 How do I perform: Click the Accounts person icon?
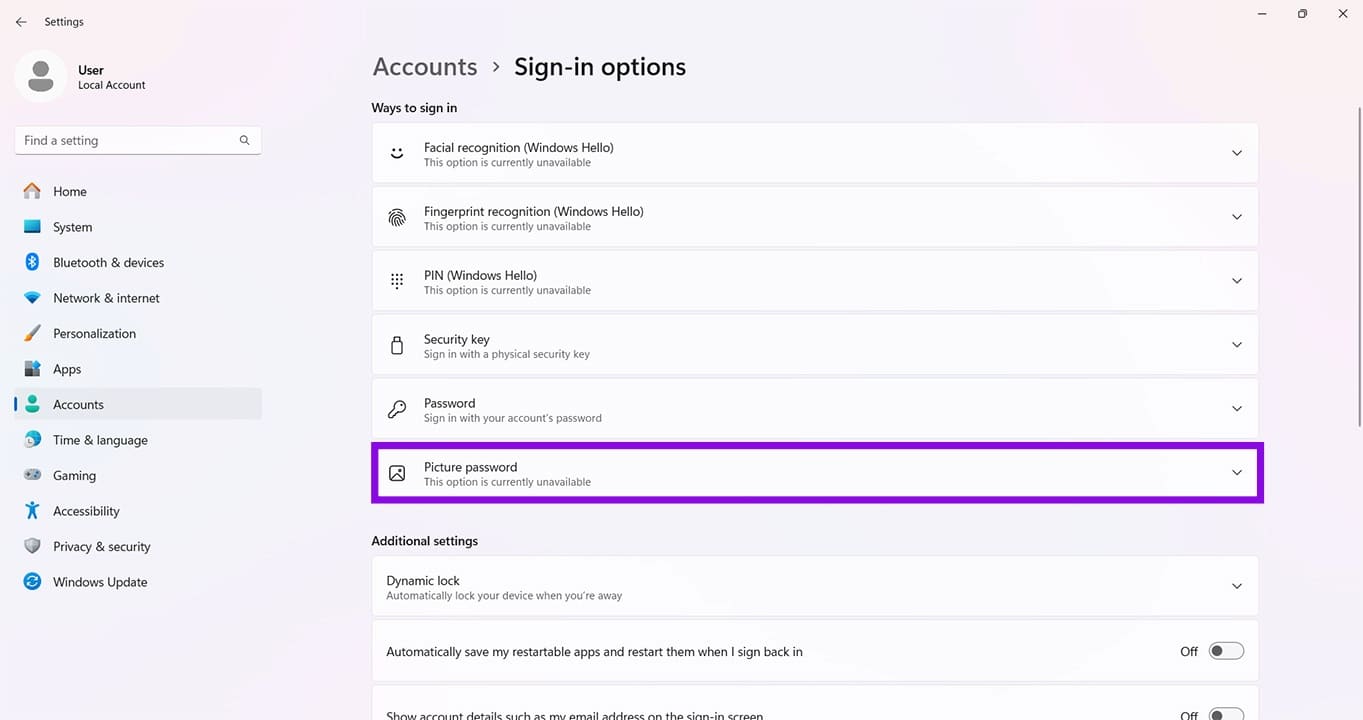[x=33, y=404]
